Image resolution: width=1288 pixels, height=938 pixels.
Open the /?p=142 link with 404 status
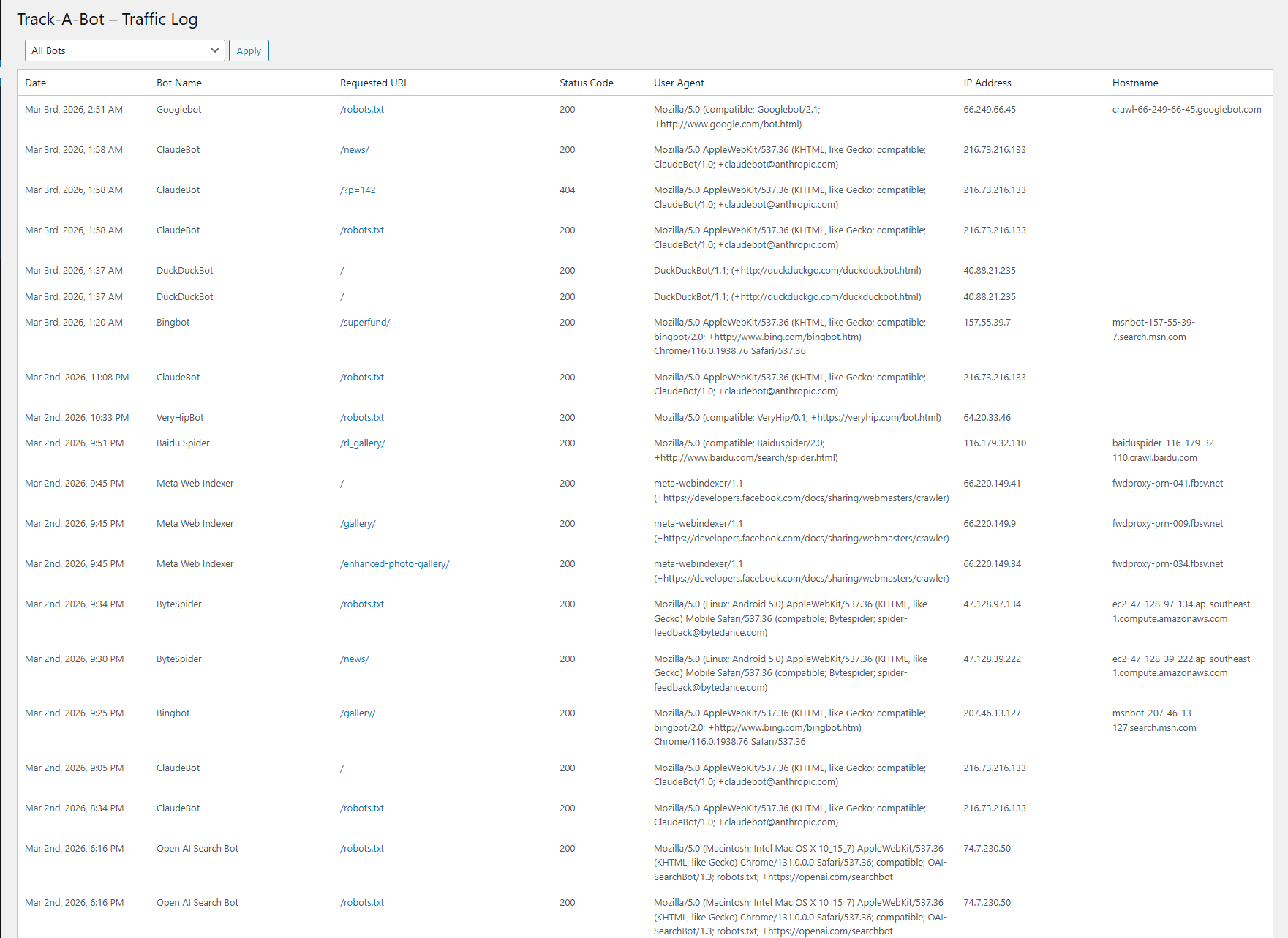[x=357, y=190]
